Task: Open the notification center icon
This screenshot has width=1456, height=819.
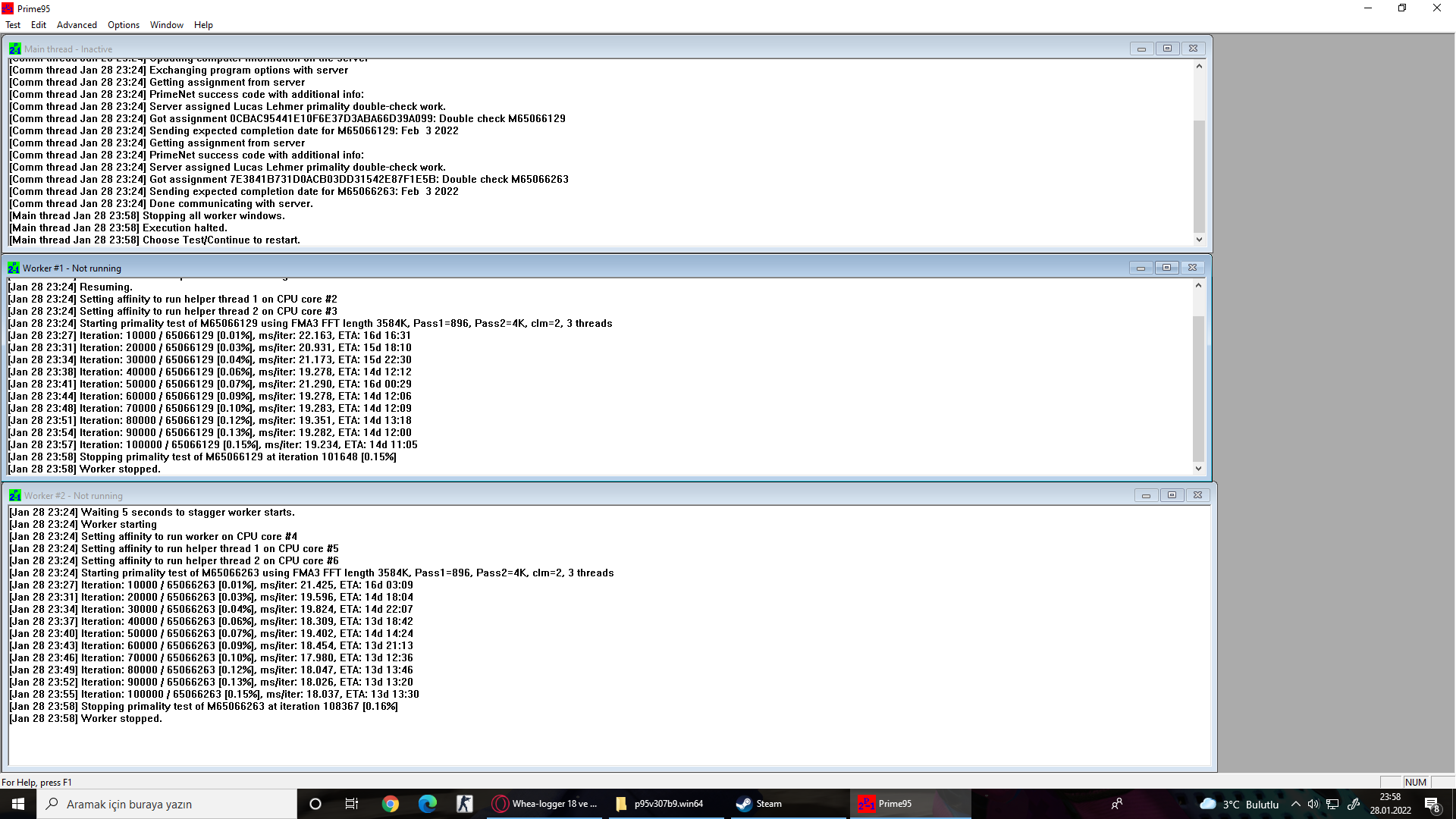Action: 1432,805
